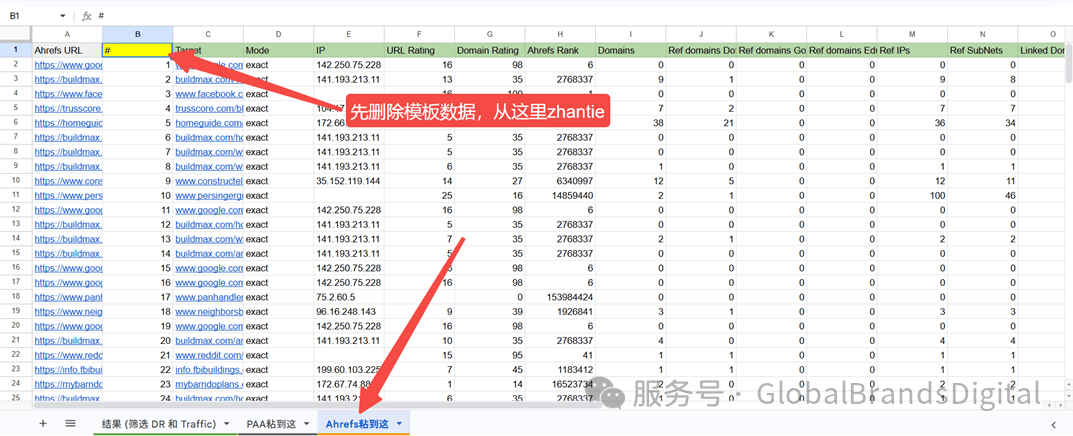Switch to PAA粘到这 sheet tab

coord(271,424)
